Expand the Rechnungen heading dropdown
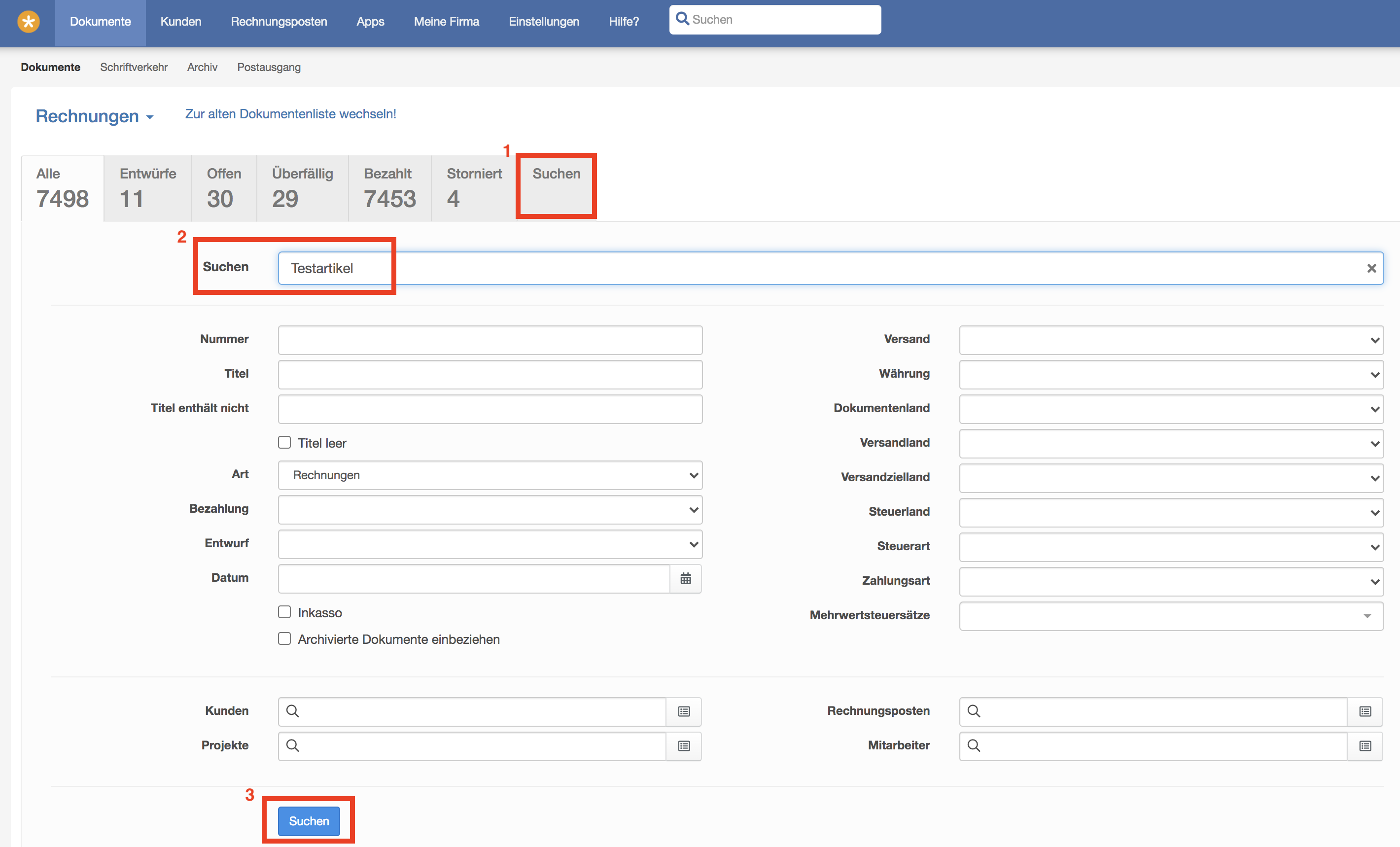The image size is (1400, 847). [x=94, y=116]
